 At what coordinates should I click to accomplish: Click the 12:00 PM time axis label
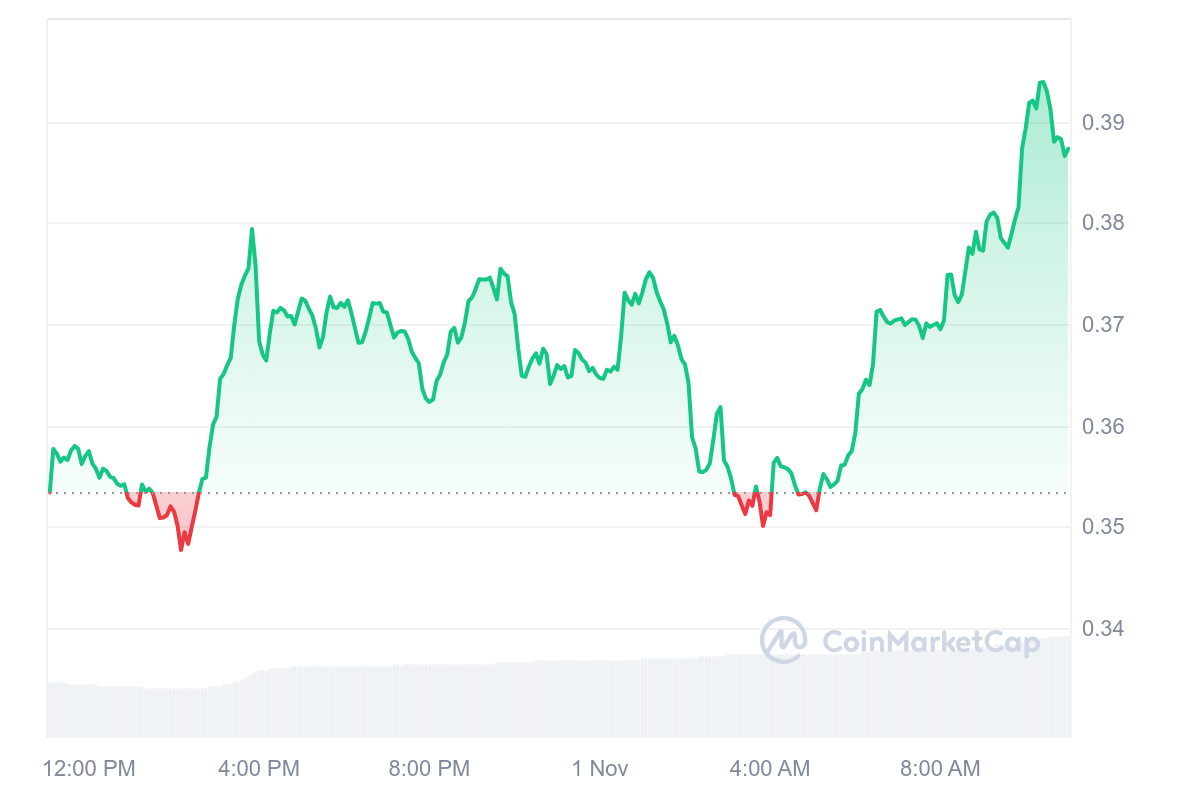pos(90,768)
